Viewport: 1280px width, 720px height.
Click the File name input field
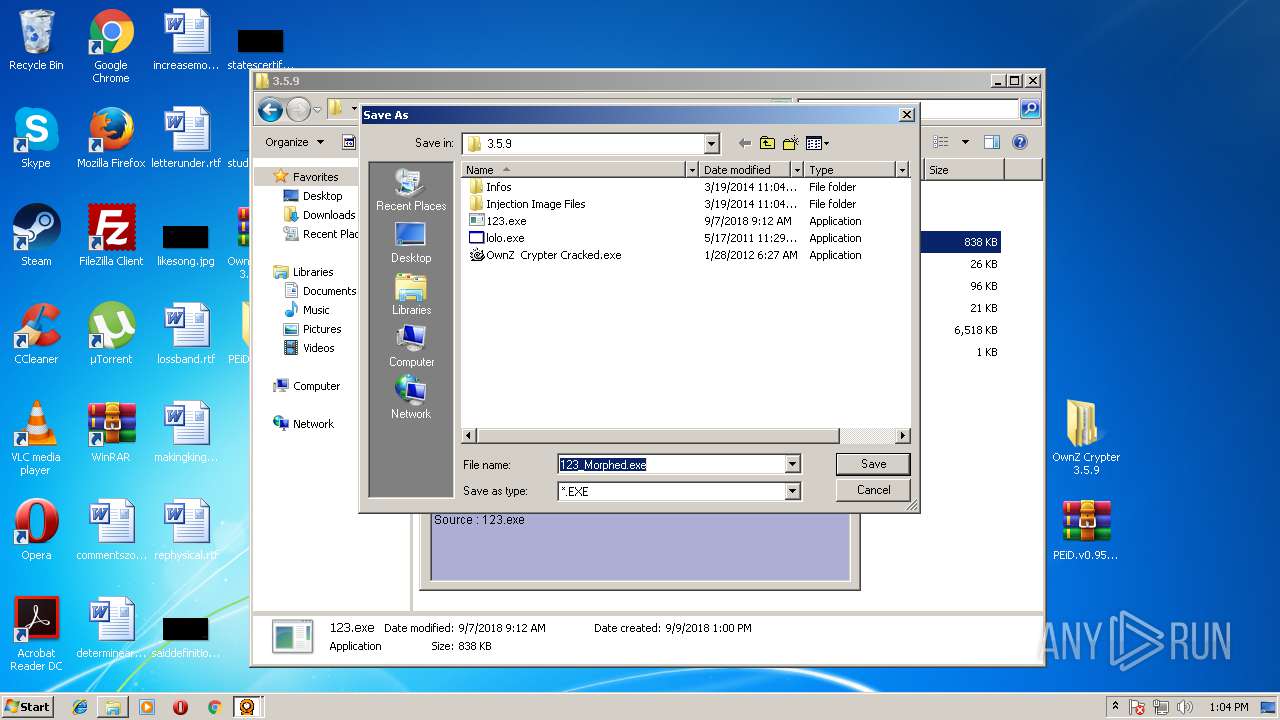coord(671,464)
